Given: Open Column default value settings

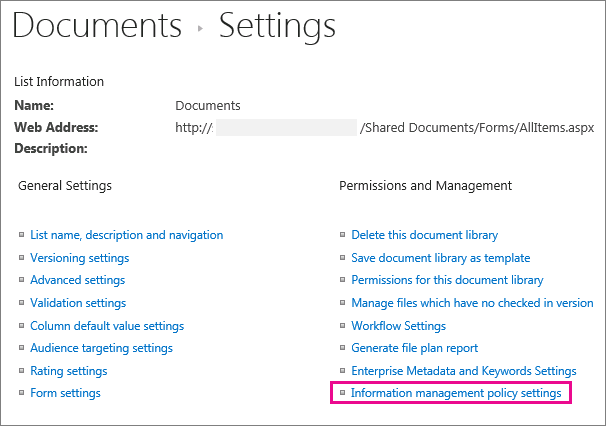Looking at the screenshot, I should (107, 326).
